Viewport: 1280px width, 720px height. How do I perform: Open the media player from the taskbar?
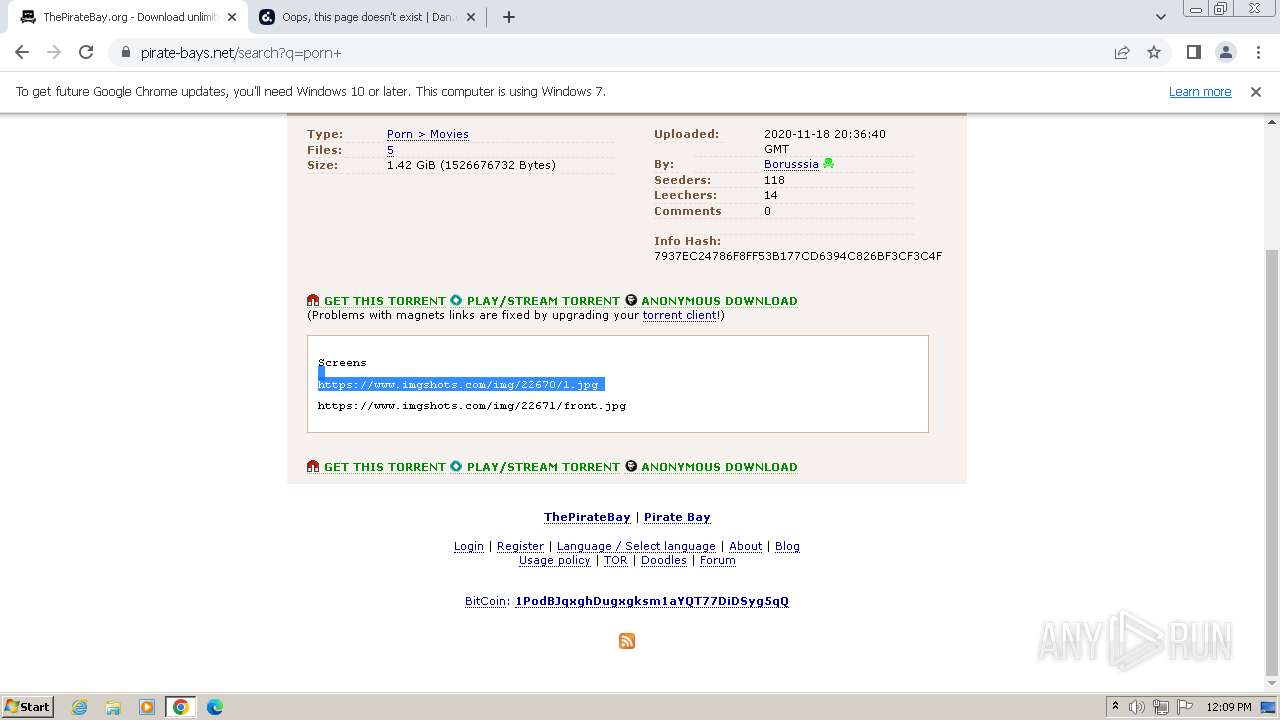click(x=147, y=707)
